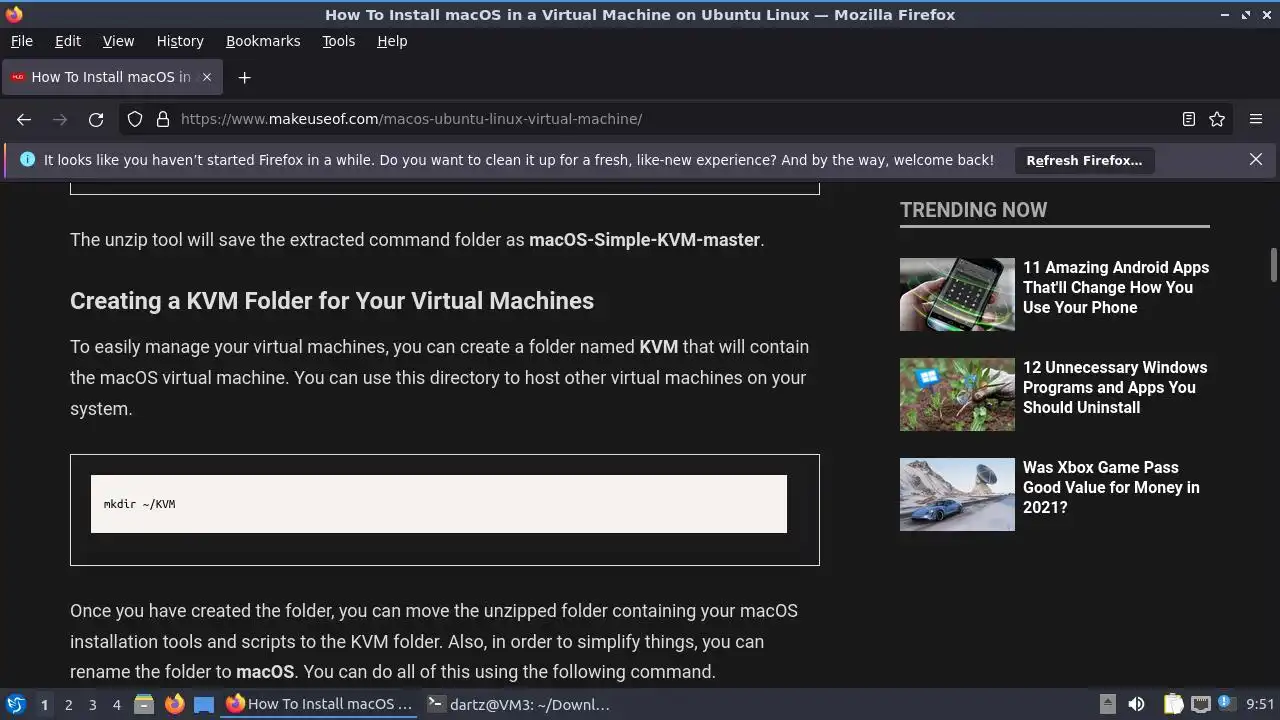Open '12 Unnecessary Windows Programs' article link
This screenshot has width=1280, height=720.
pos(1115,387)
